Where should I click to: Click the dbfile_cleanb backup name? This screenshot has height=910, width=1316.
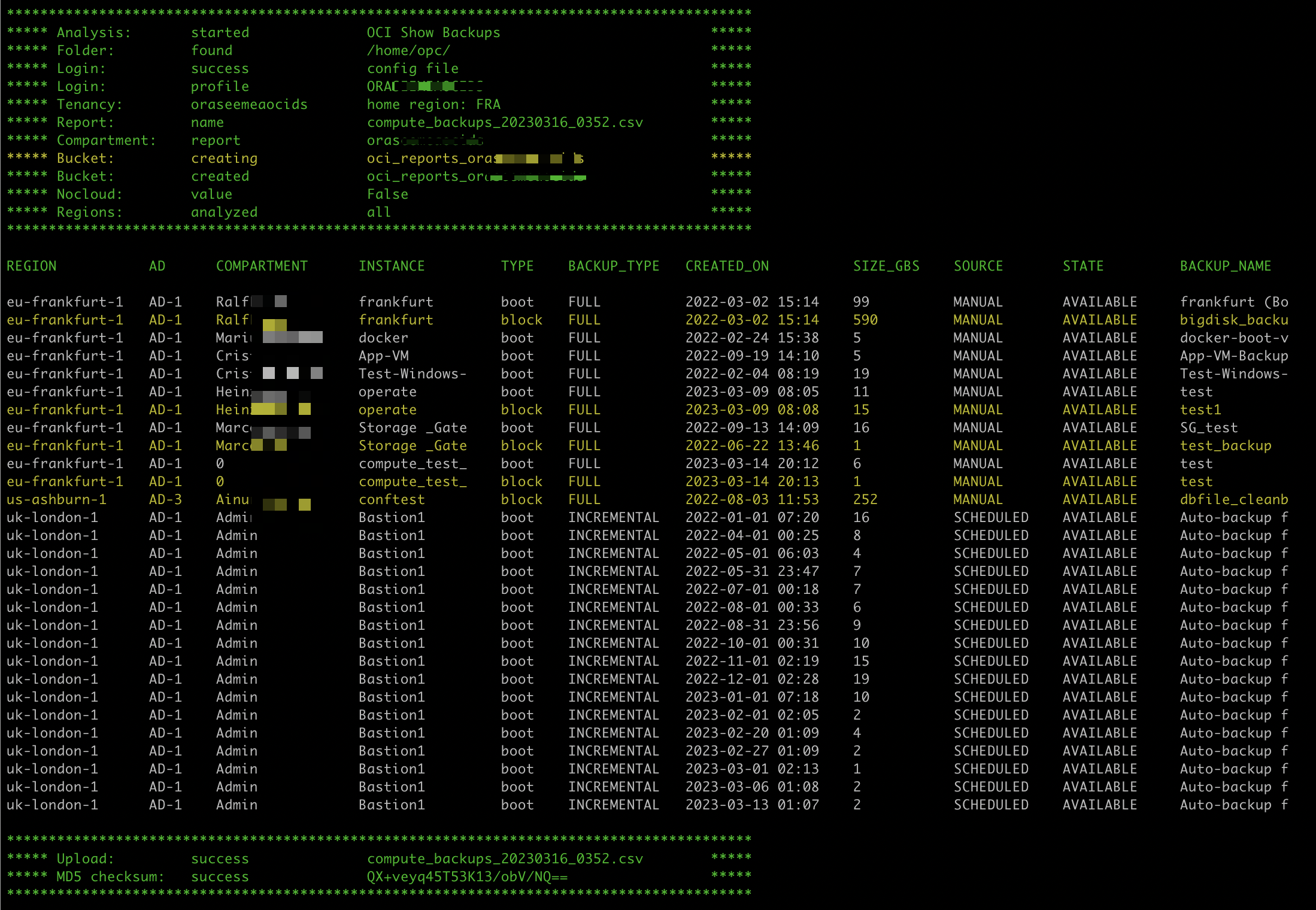pos(1234,499)
